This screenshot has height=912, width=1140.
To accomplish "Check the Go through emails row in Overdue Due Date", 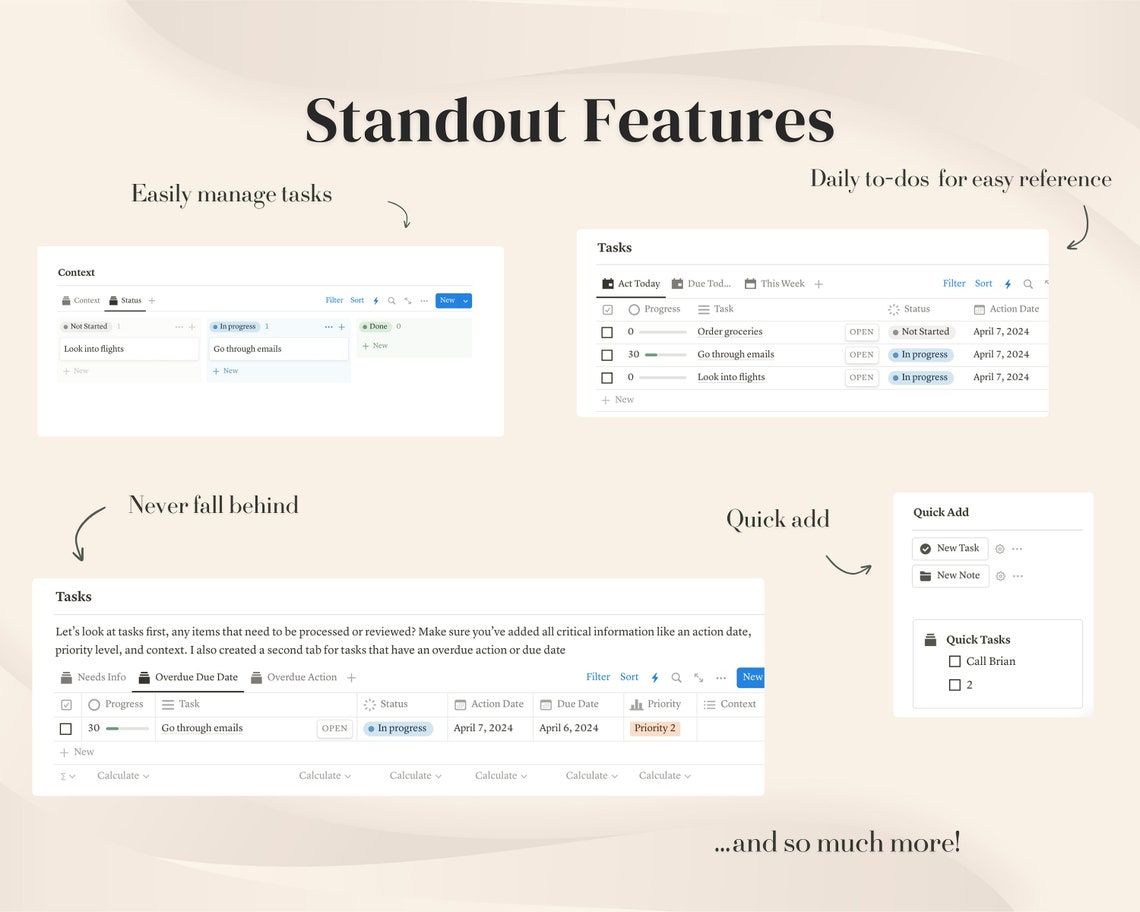I will click(65, 728).
